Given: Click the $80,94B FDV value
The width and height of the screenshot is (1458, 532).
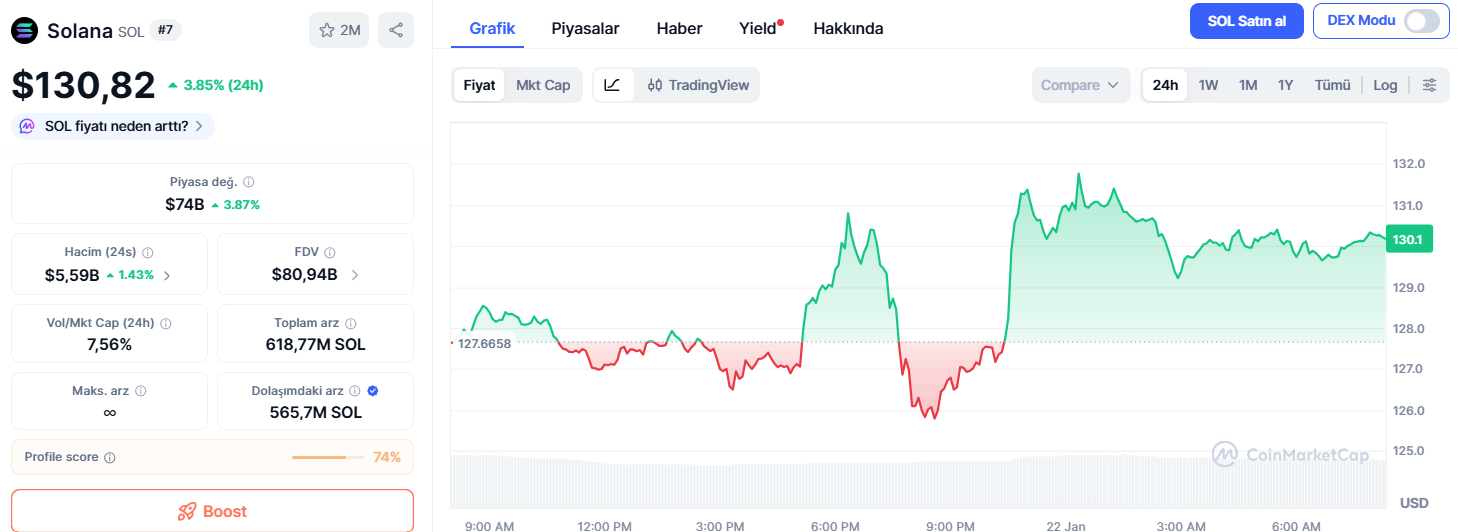Looking at the screenshot, I should (304, 274).
